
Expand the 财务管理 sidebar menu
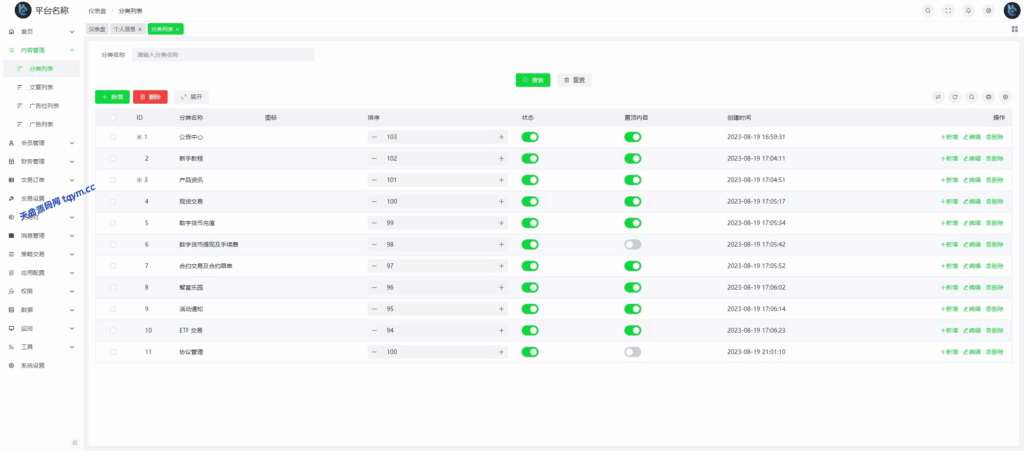(41, 161)
